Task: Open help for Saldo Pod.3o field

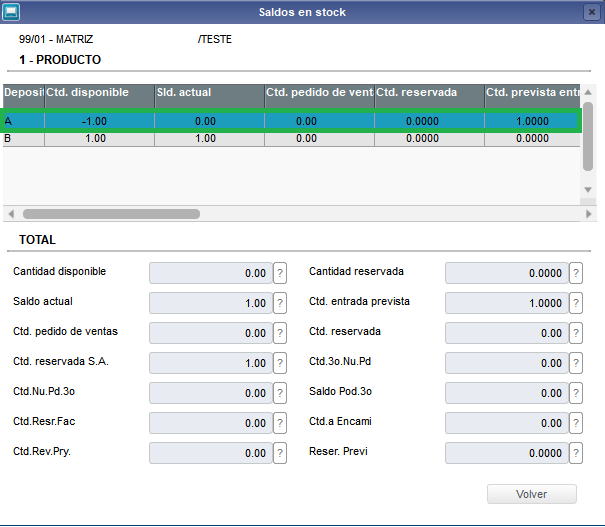Action: [x=576, y=393]
